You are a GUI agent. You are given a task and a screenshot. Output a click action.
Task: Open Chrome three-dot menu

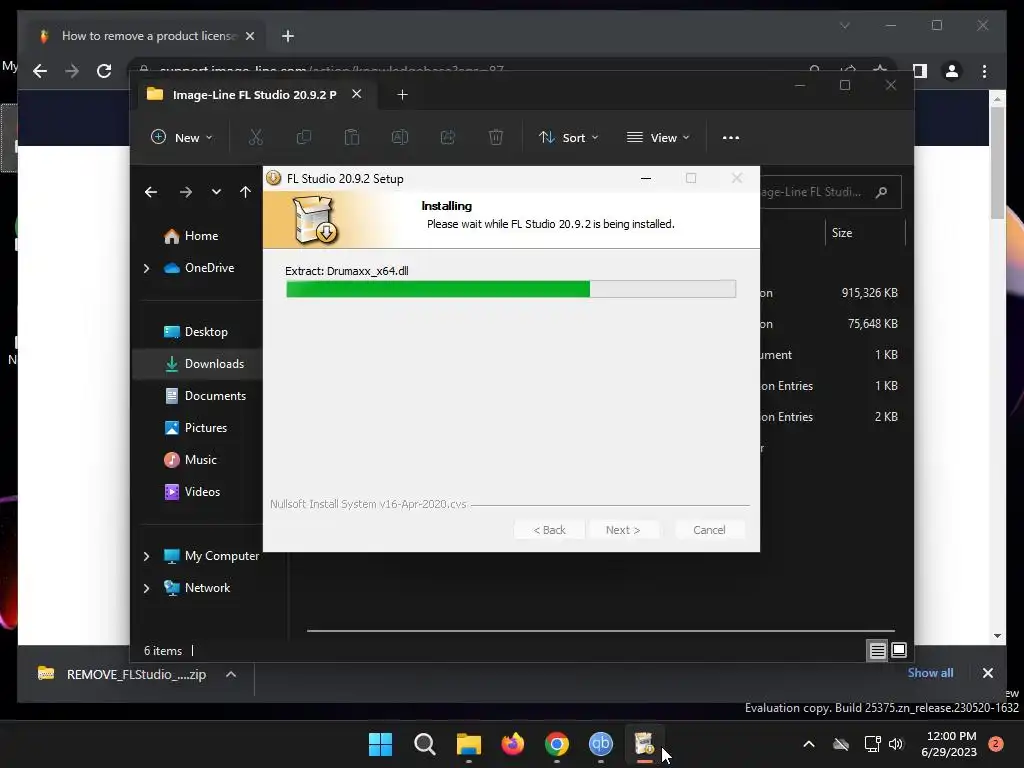click(x=984, y=71)
